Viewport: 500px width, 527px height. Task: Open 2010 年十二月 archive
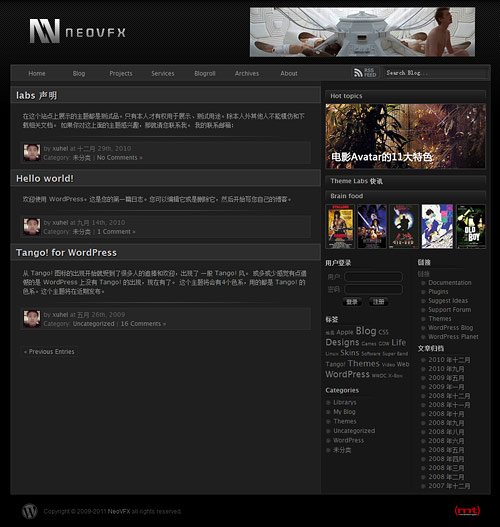click(x=449, y=360)
